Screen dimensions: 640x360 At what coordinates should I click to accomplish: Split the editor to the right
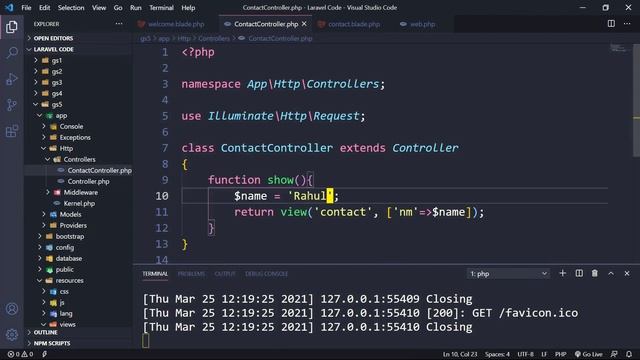point(611,24)
